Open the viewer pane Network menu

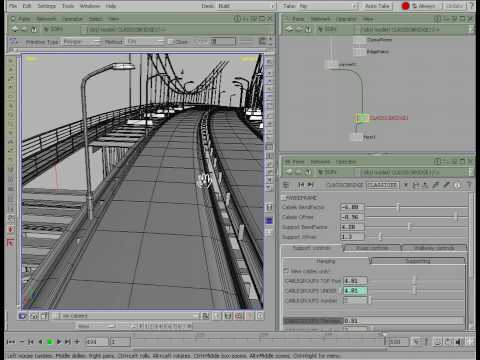[x=46, y=19]
